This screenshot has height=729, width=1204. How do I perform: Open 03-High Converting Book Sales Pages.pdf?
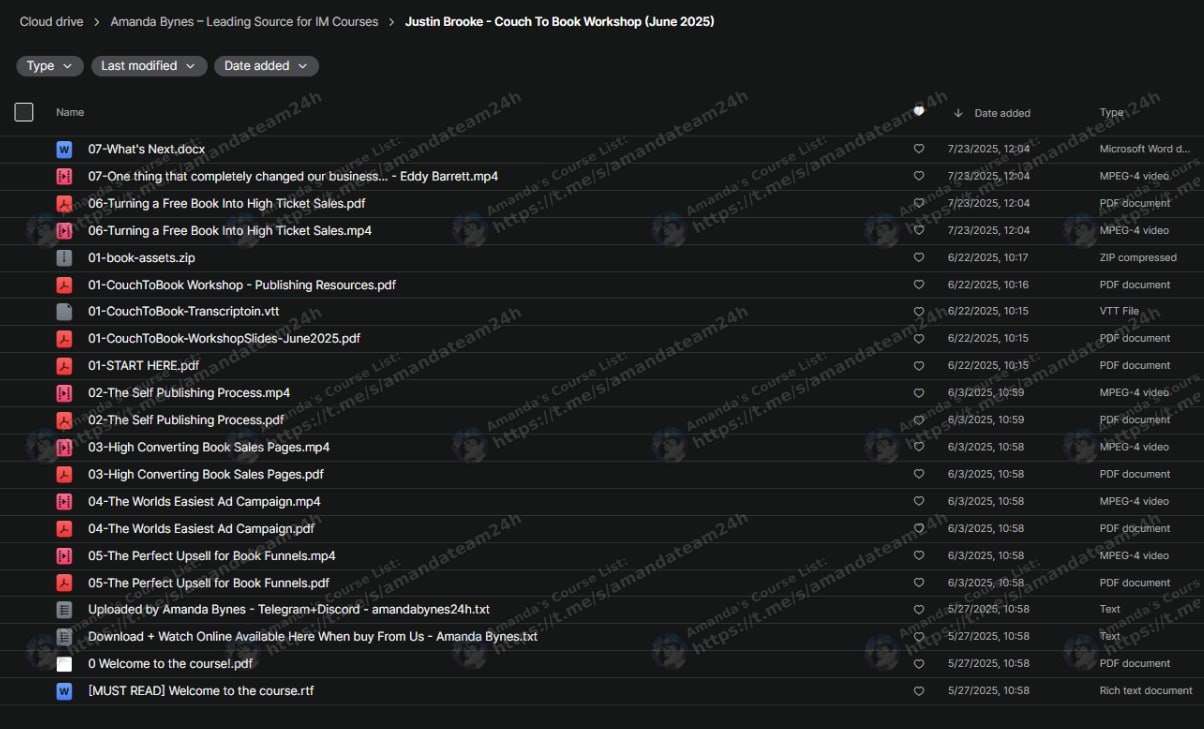coord(205,474)
